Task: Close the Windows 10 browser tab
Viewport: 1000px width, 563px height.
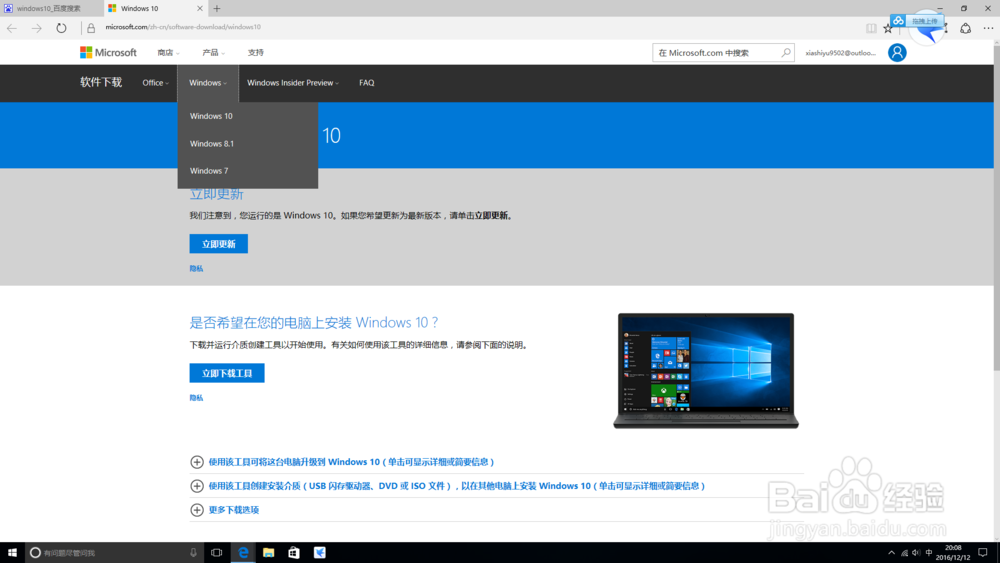Action: pyautogui.click(x=200, y=8)
